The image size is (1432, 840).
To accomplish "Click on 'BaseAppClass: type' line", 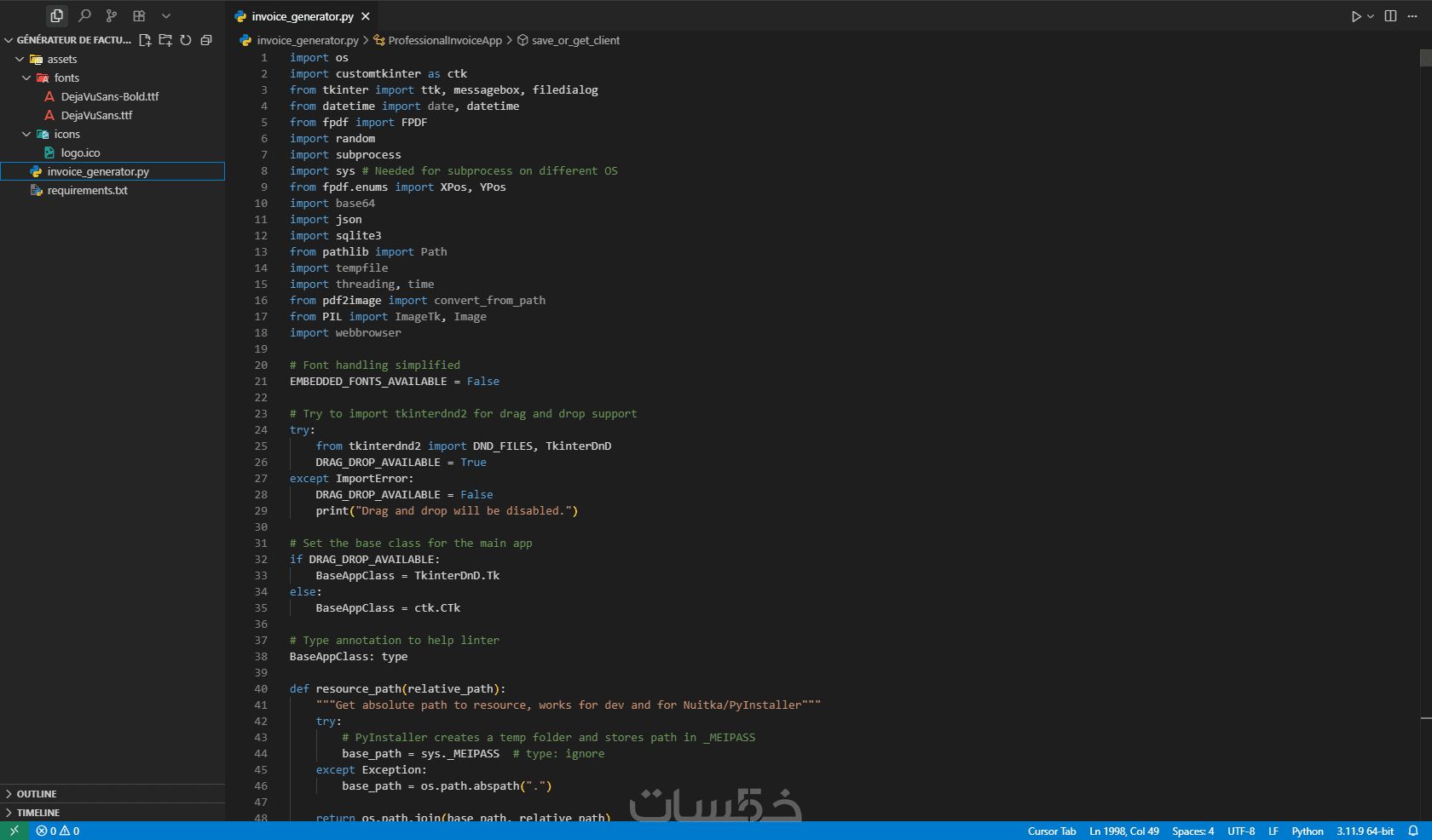I will pos(349,657).
